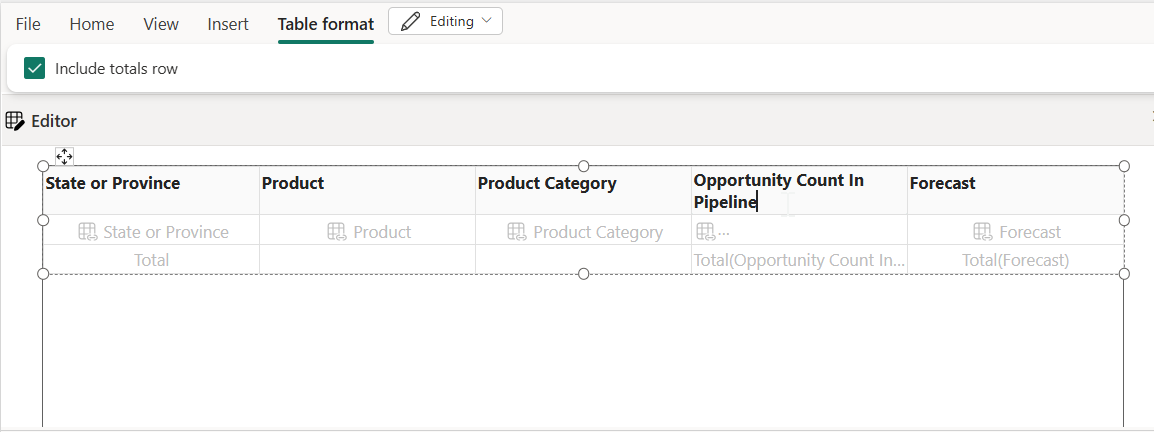Click the top-right table resize handle
Viewport: 1154px width, 432px height.
[x=1124, y=166]
